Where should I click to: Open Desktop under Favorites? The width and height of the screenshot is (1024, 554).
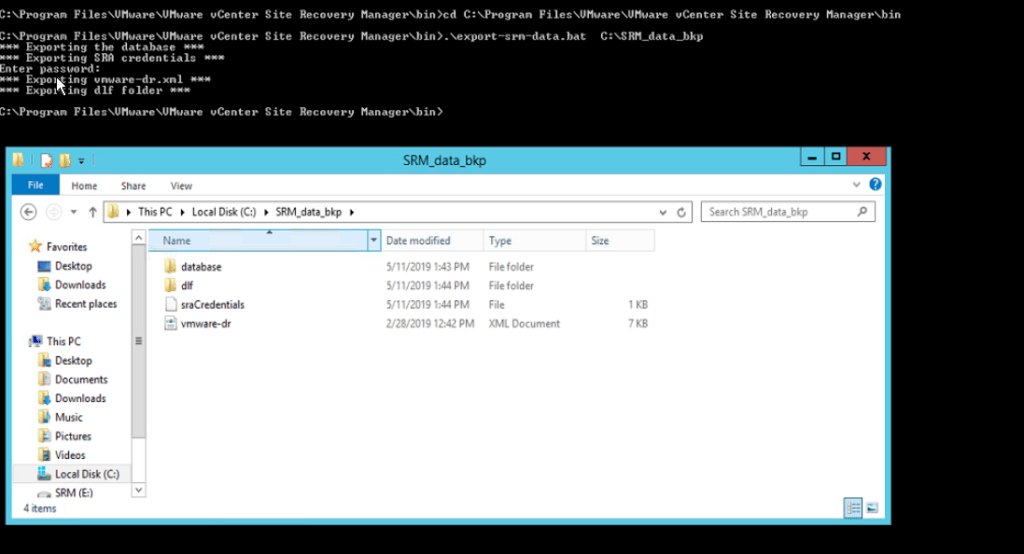[x=73, y=266]
